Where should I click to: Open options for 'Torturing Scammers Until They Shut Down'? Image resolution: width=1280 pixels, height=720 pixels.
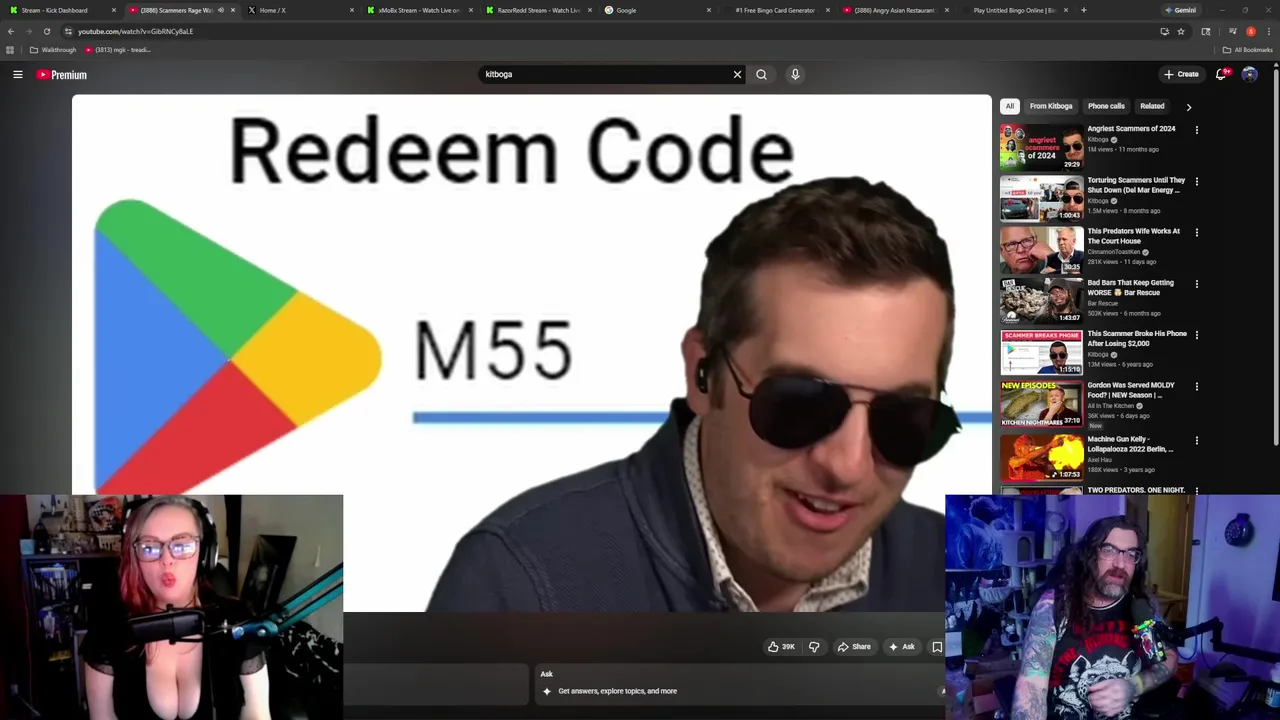pos(1196,182)
